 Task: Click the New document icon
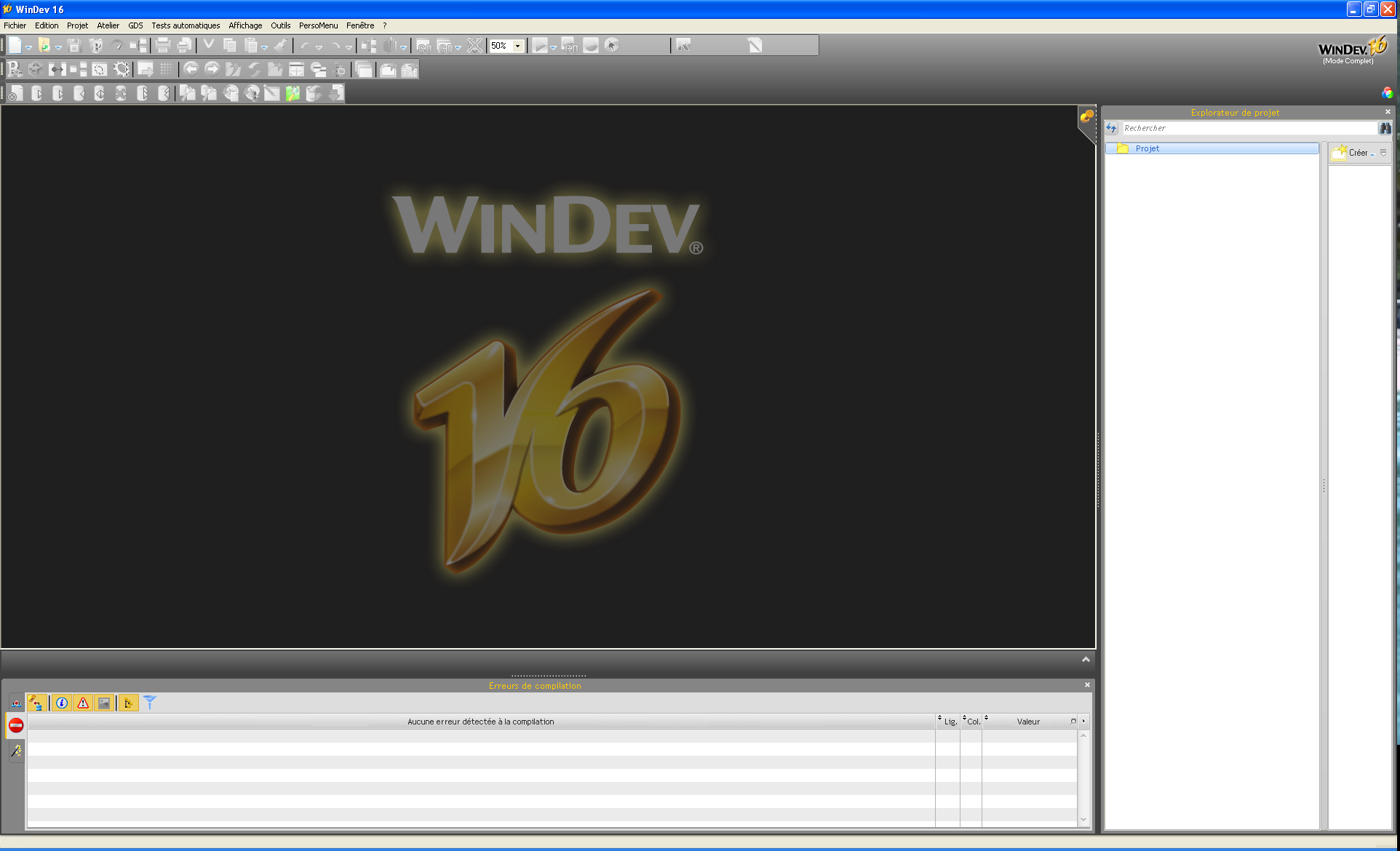point(15,45)
